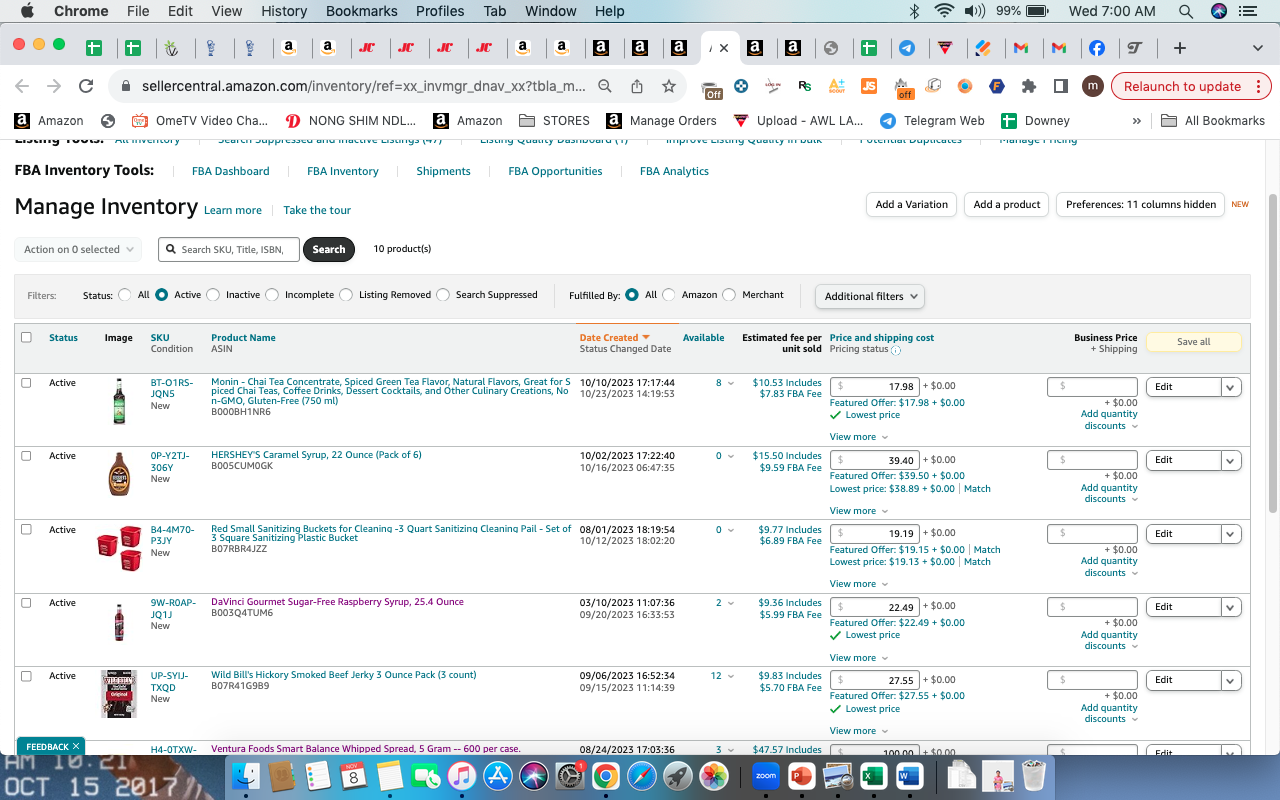Image resolution: width=1280 pixels, height=800 pixels.
Task: Bookmark this page with the star icon
Action: pyautogui.click(x=669, y=86)
